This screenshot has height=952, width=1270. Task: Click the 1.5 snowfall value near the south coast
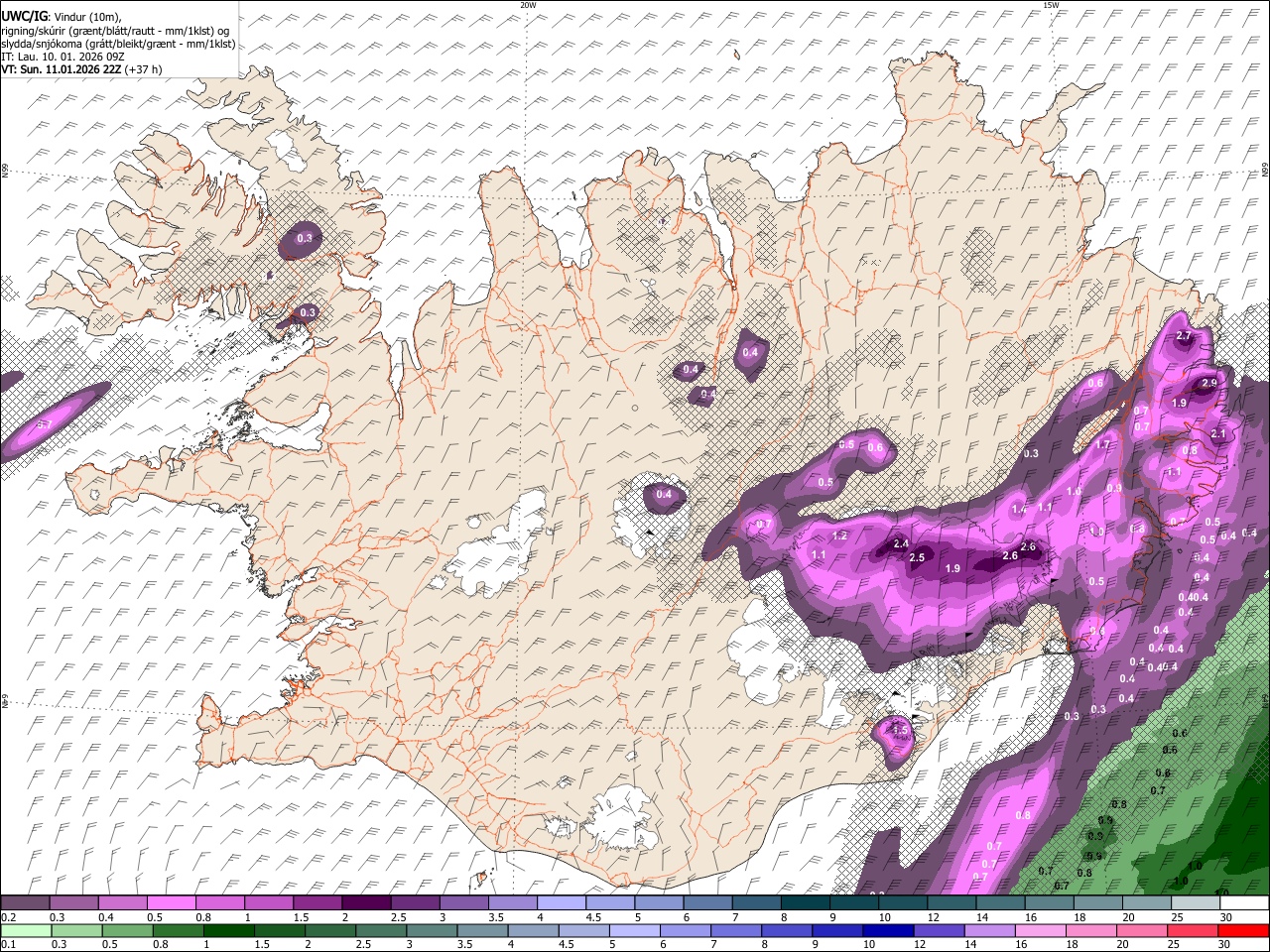coord(900,729)
